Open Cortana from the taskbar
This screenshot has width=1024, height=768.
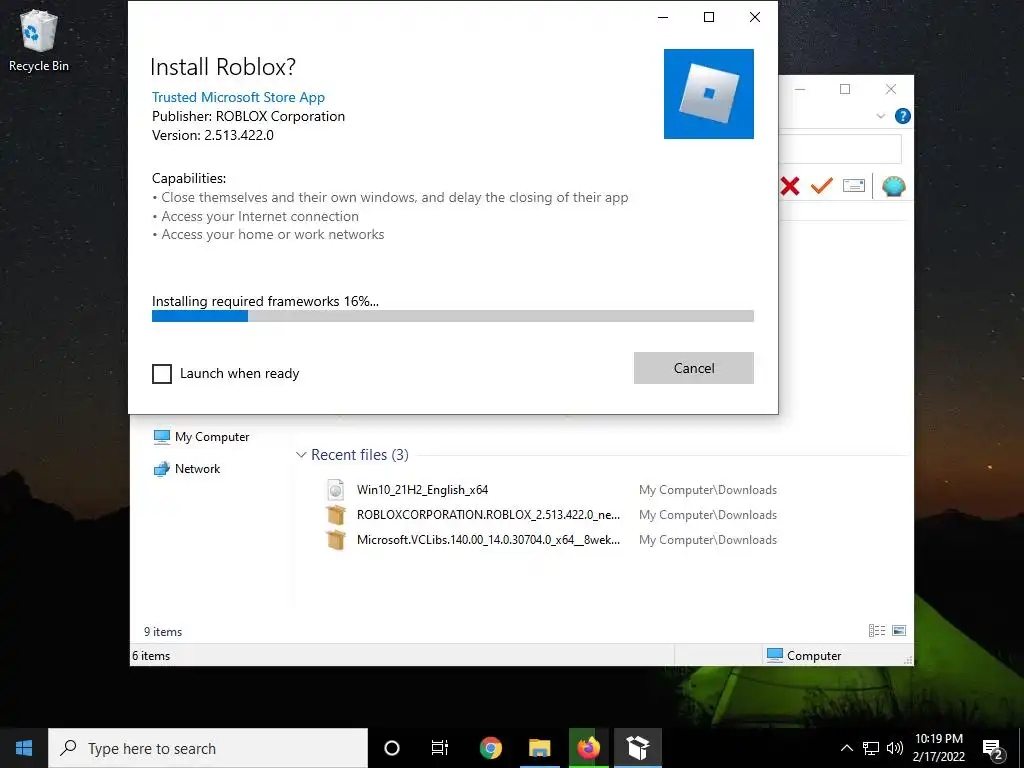(x=392, y=748)
